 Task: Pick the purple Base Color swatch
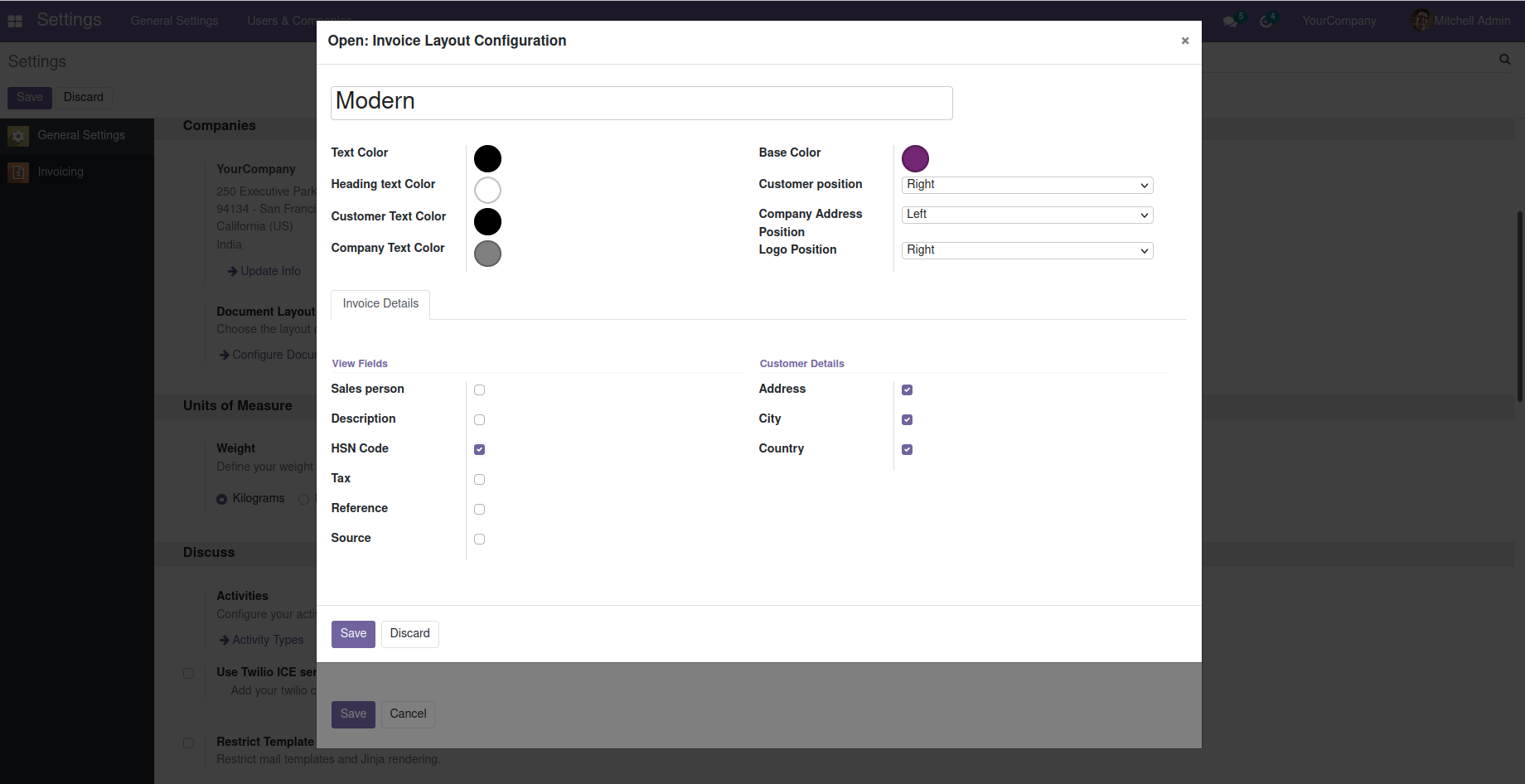915,158
